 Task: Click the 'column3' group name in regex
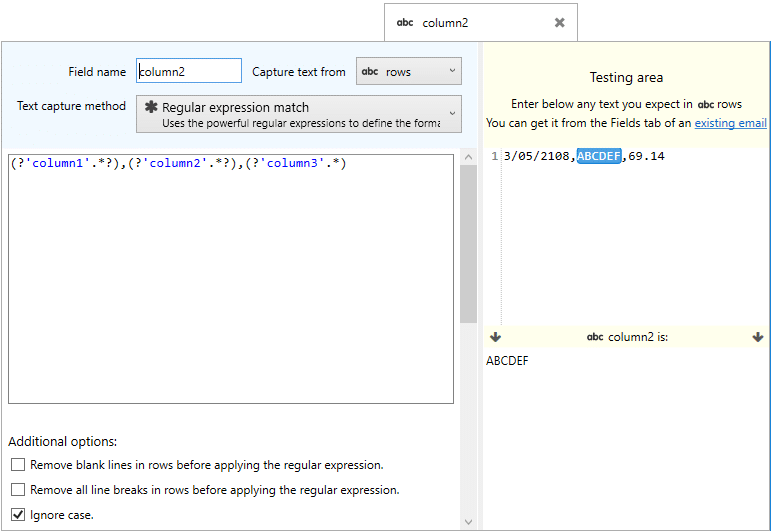pos(293,163)
